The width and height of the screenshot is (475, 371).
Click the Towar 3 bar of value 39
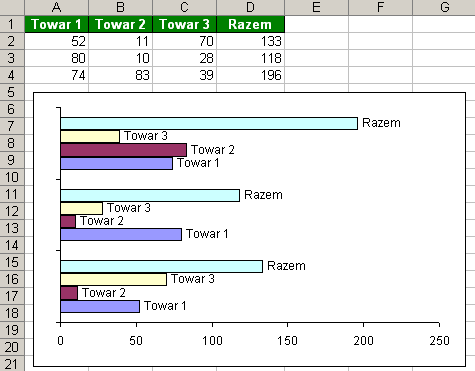[90, 137]
